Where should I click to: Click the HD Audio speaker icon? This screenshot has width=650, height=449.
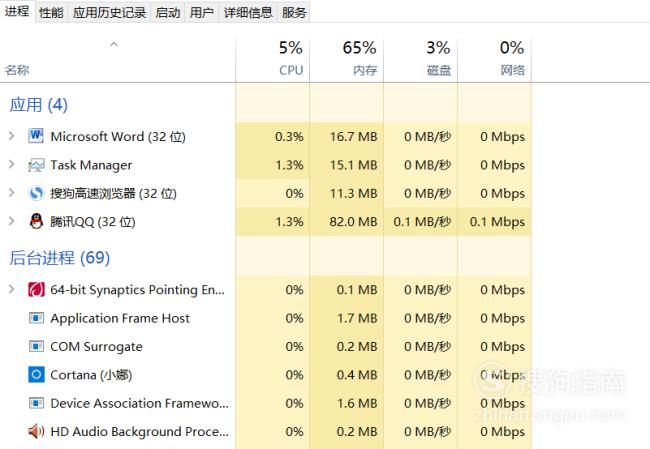point(36,432)
